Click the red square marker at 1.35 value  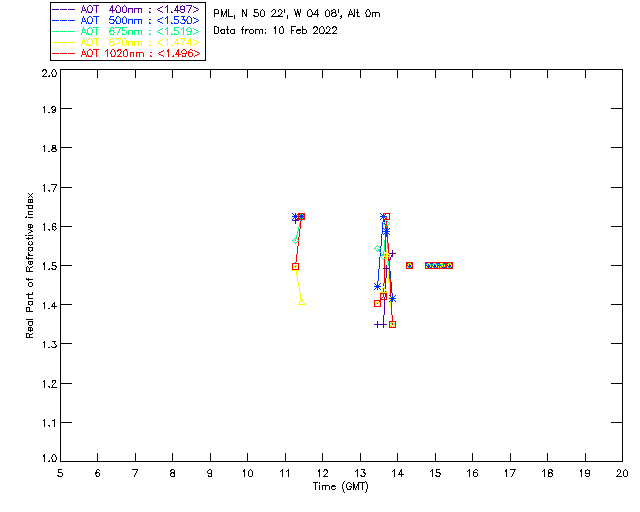click(393, 325)
